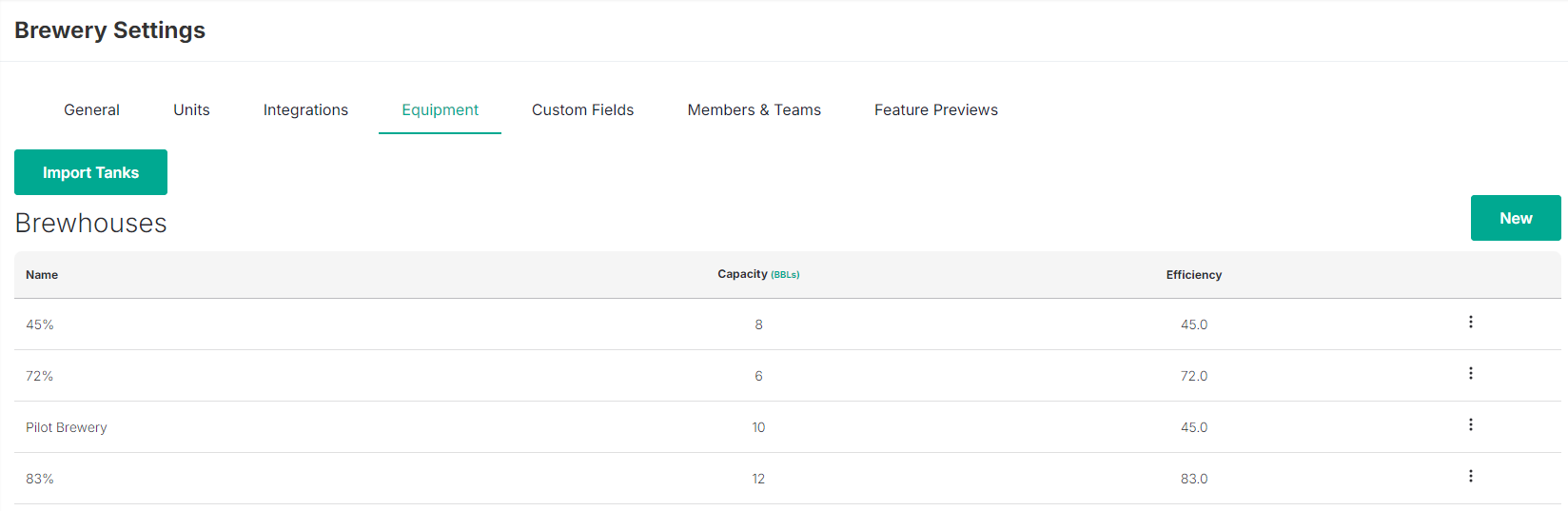Select the 83% brewhouse name
1568x511 pixels.
point(40,479)
